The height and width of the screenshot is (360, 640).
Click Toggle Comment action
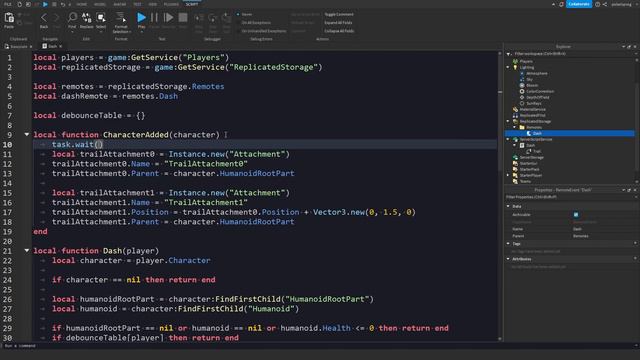(x=339, y=14)
